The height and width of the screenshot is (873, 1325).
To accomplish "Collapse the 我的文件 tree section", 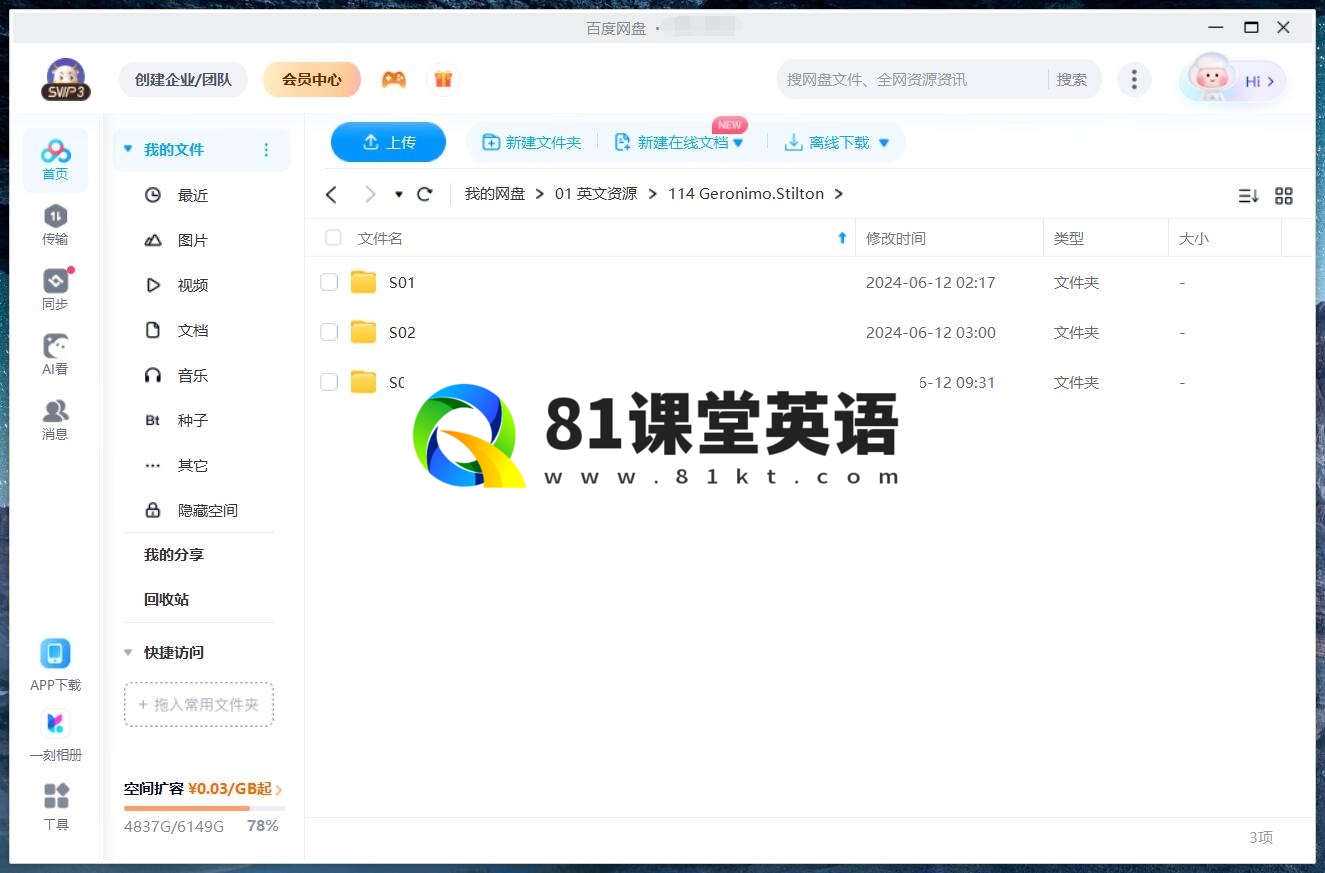I will [128, 149].
